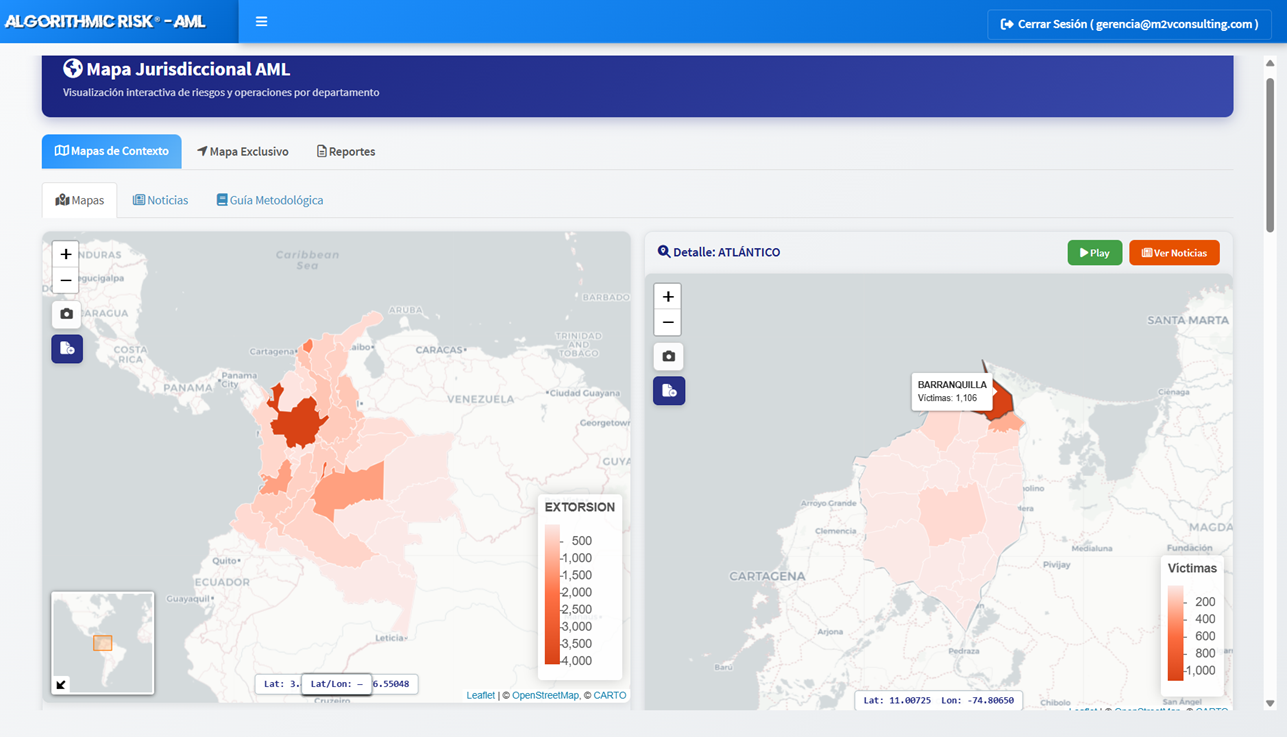Zoom out on the Colombia context map
This screenshot has height=737, width=1287.
(x=66, y=281)
